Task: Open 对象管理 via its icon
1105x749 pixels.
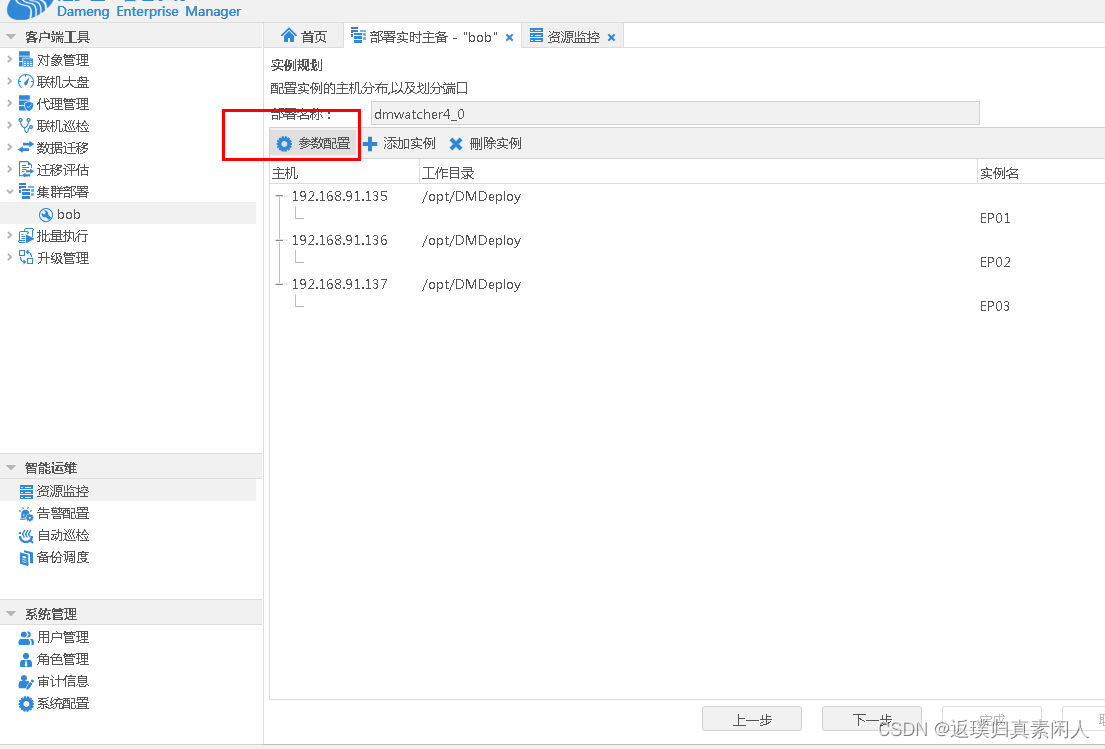Action: pos(25,60)
